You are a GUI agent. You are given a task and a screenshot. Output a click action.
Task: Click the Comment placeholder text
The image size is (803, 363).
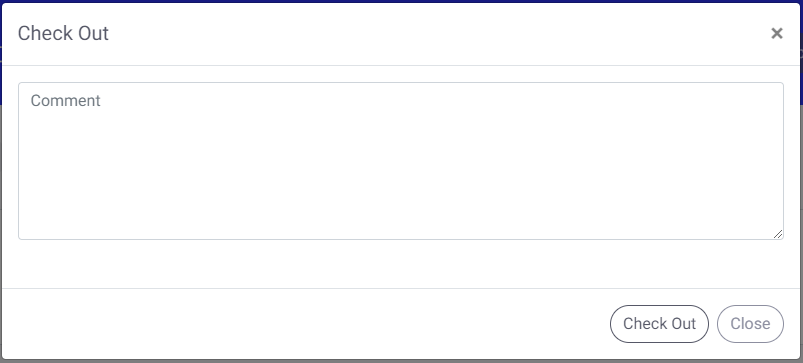pyautogui.click(x=66, y=100)
